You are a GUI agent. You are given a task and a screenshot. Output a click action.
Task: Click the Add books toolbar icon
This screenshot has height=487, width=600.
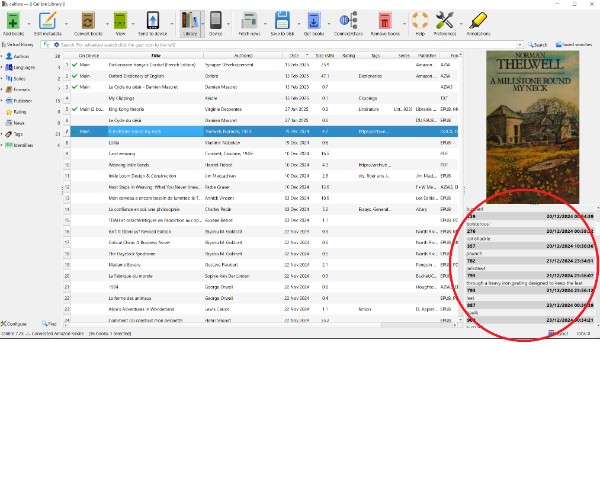click(13, 22)
